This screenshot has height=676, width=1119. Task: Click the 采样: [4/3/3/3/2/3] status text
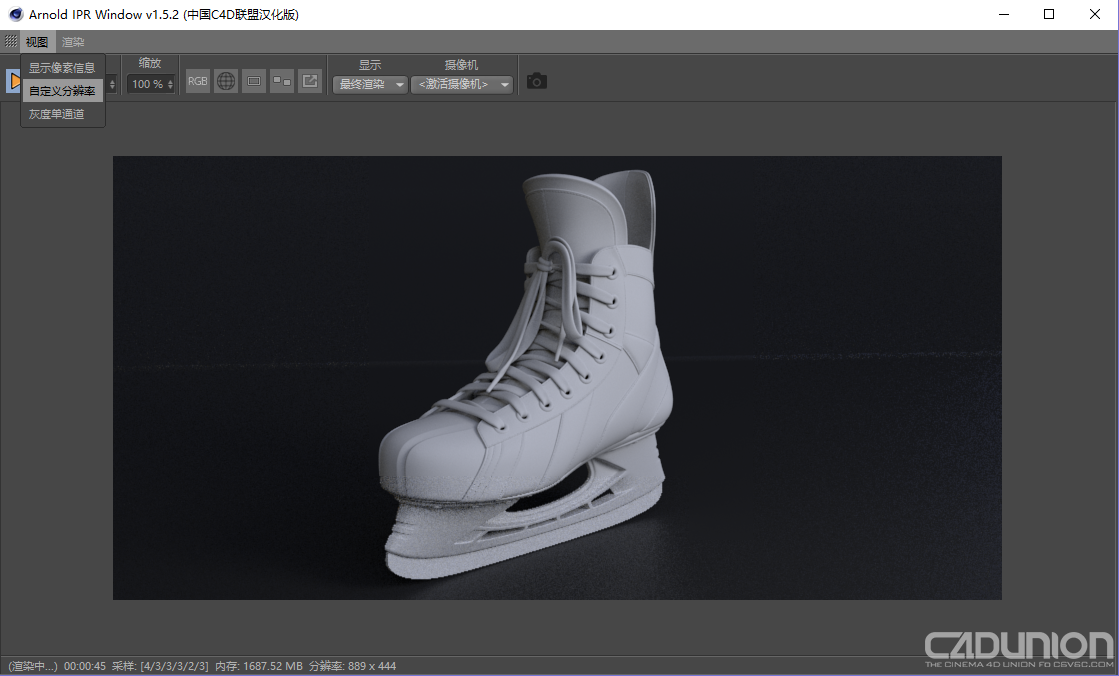pyautogui.click(x=161, y=666)
